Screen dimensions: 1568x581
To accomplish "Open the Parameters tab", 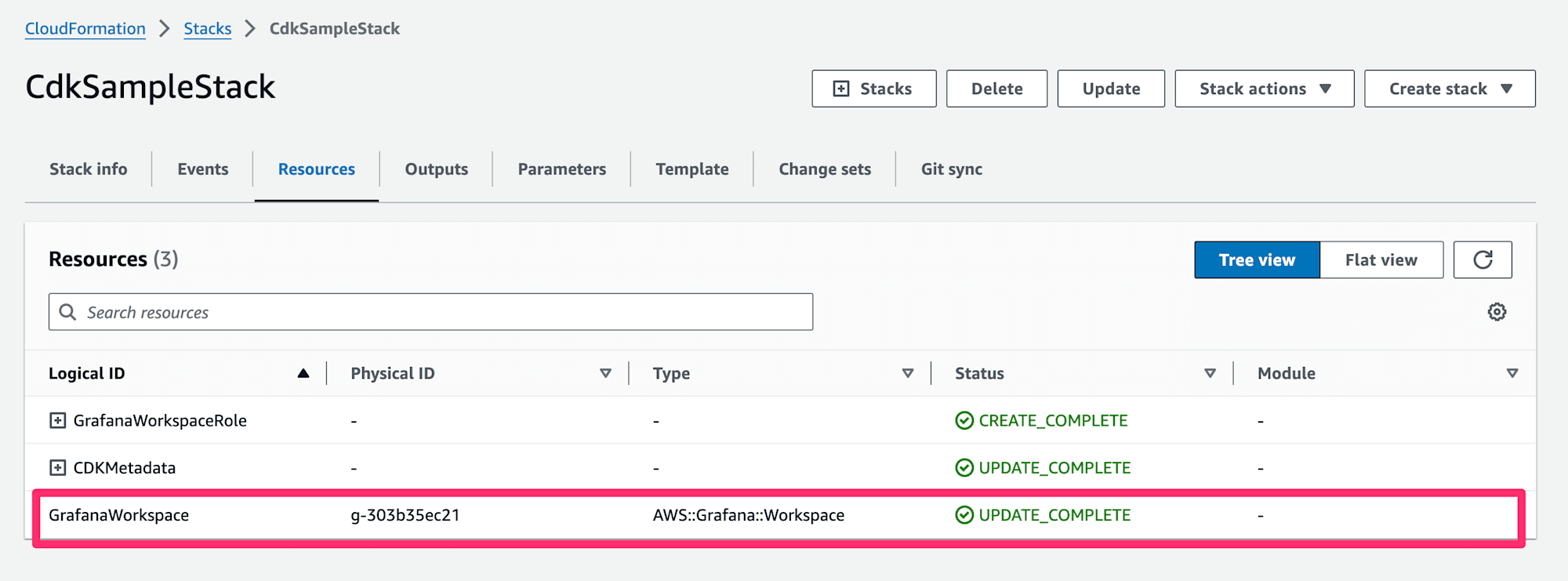I will click(x=561, y=169).
